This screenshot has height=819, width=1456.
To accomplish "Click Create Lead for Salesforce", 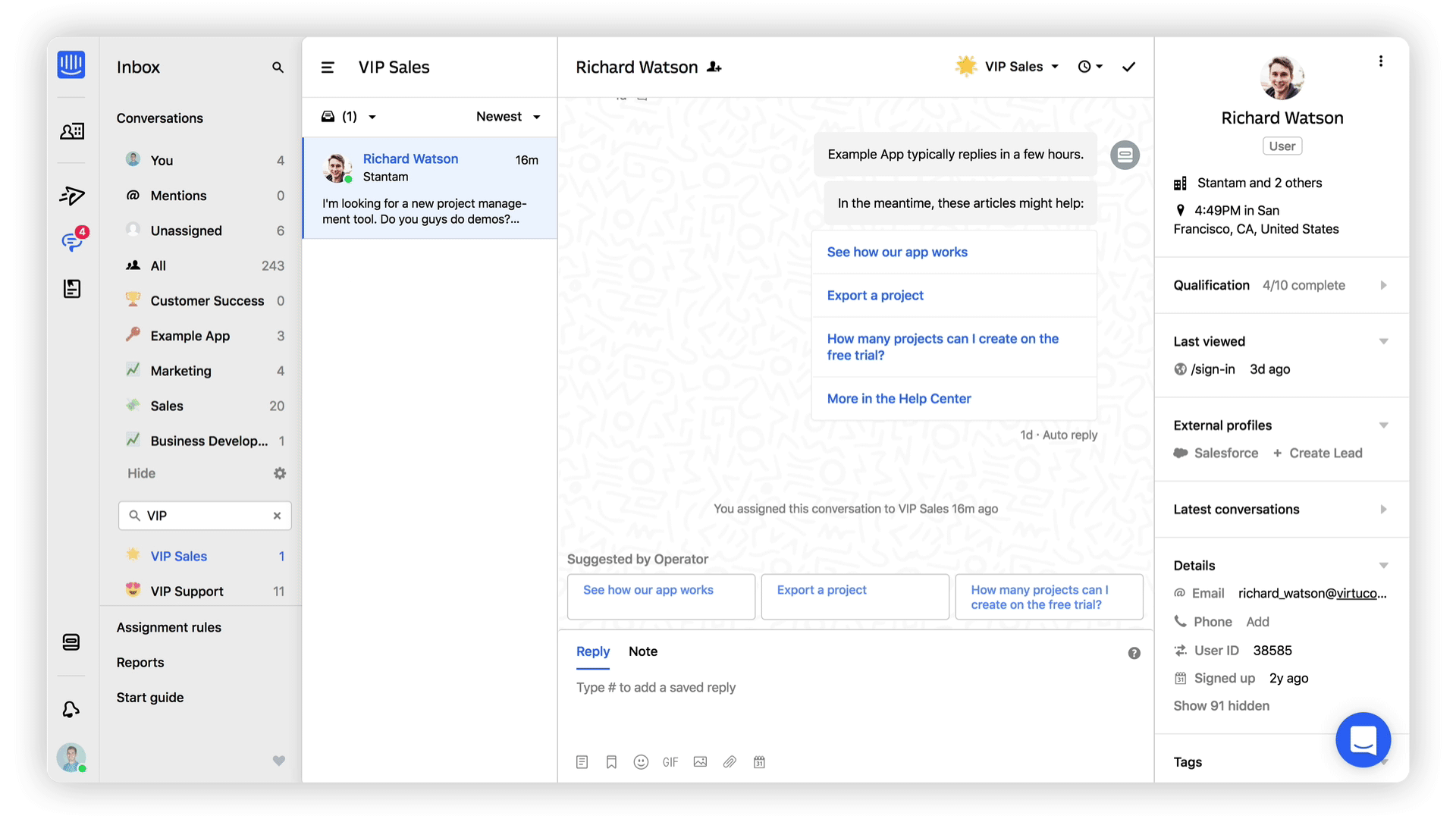I will click(1325, 453).
